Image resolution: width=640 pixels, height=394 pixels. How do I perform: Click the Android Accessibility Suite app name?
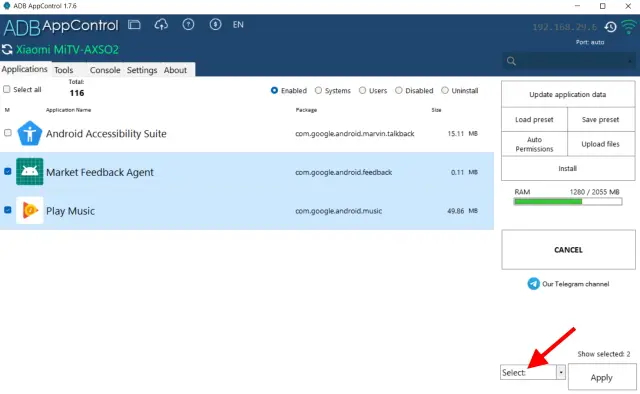106,134
